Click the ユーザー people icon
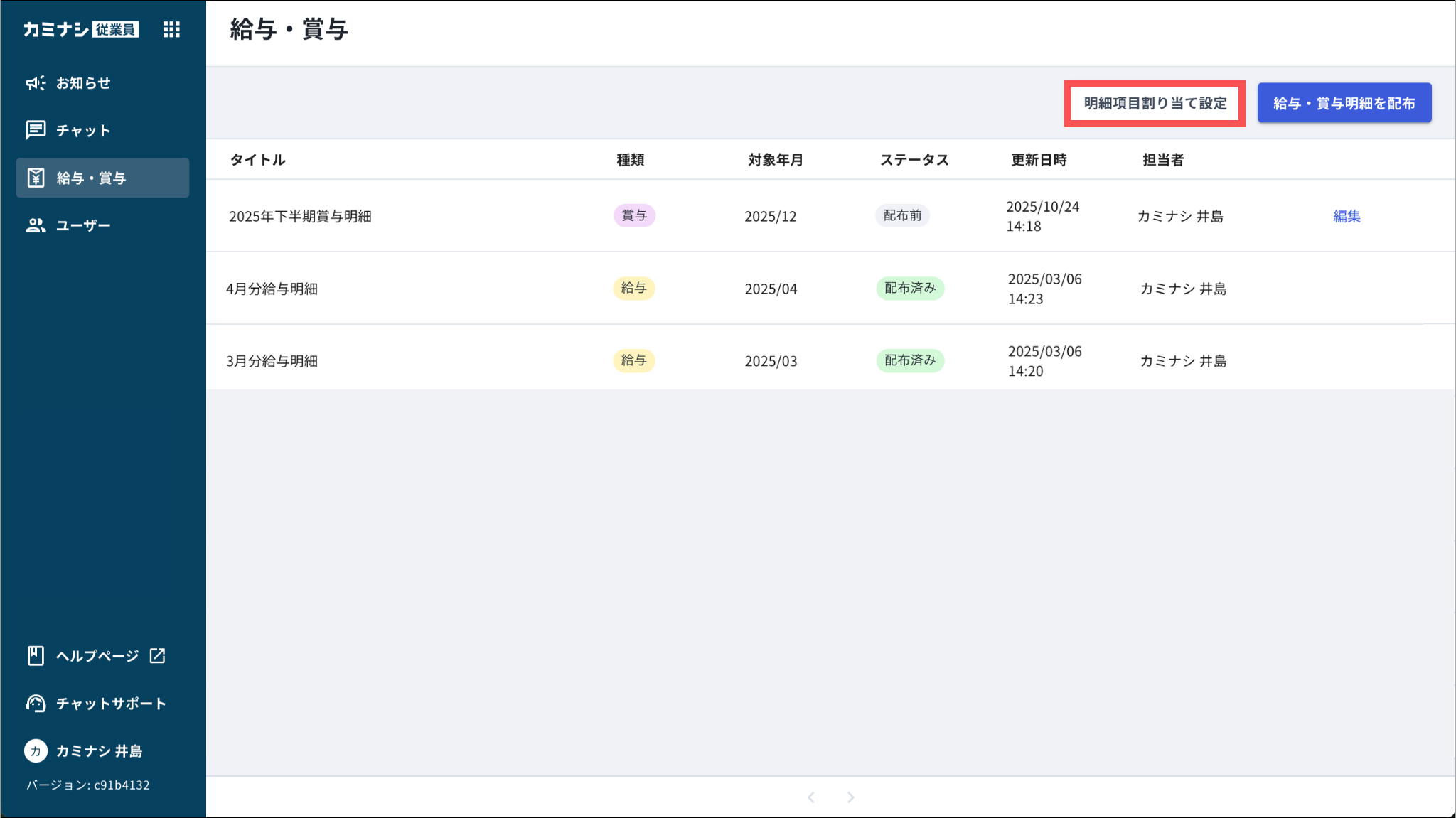 pos(36,225)
